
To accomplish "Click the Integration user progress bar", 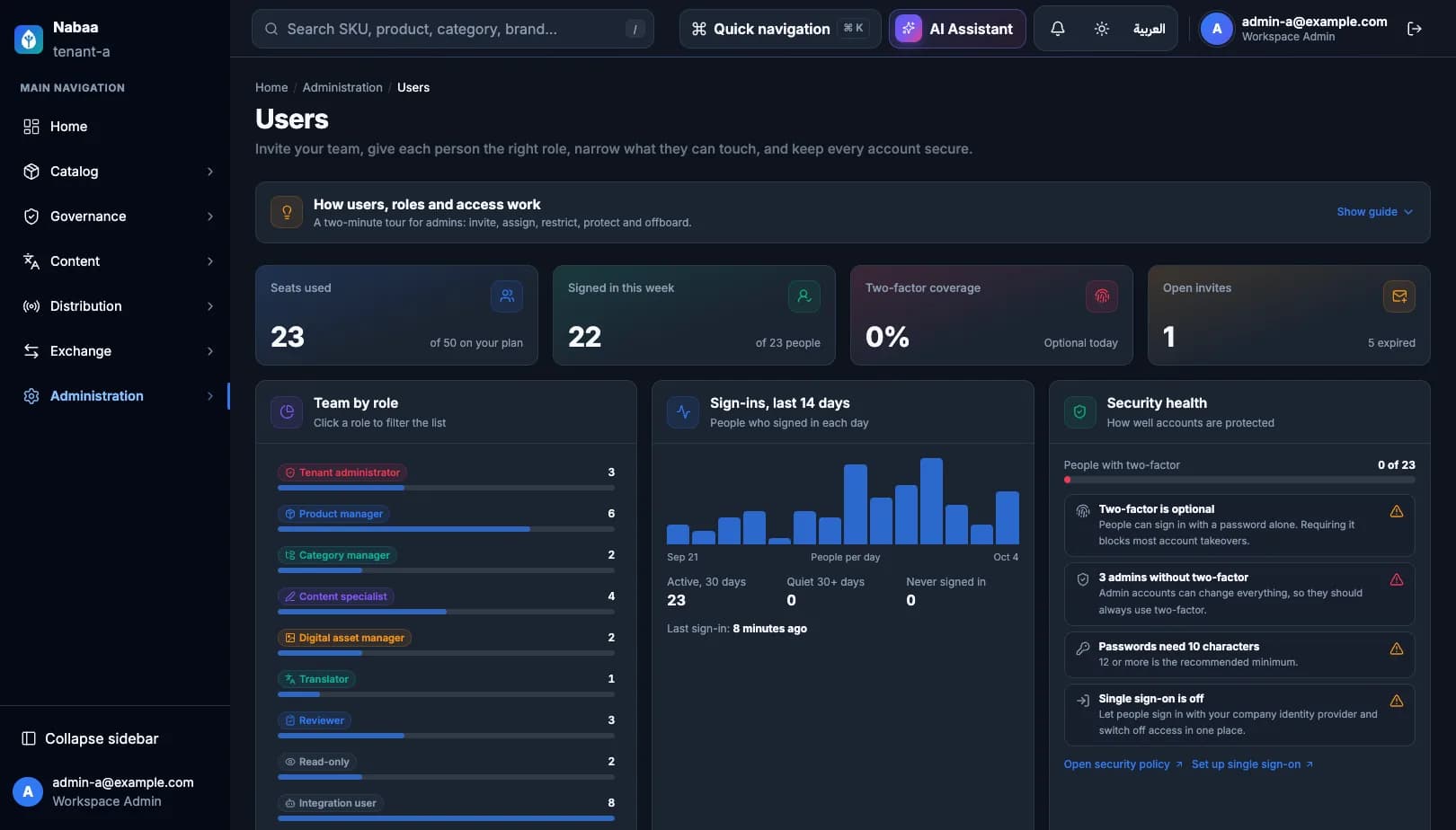I will click(x=446, y=818).
